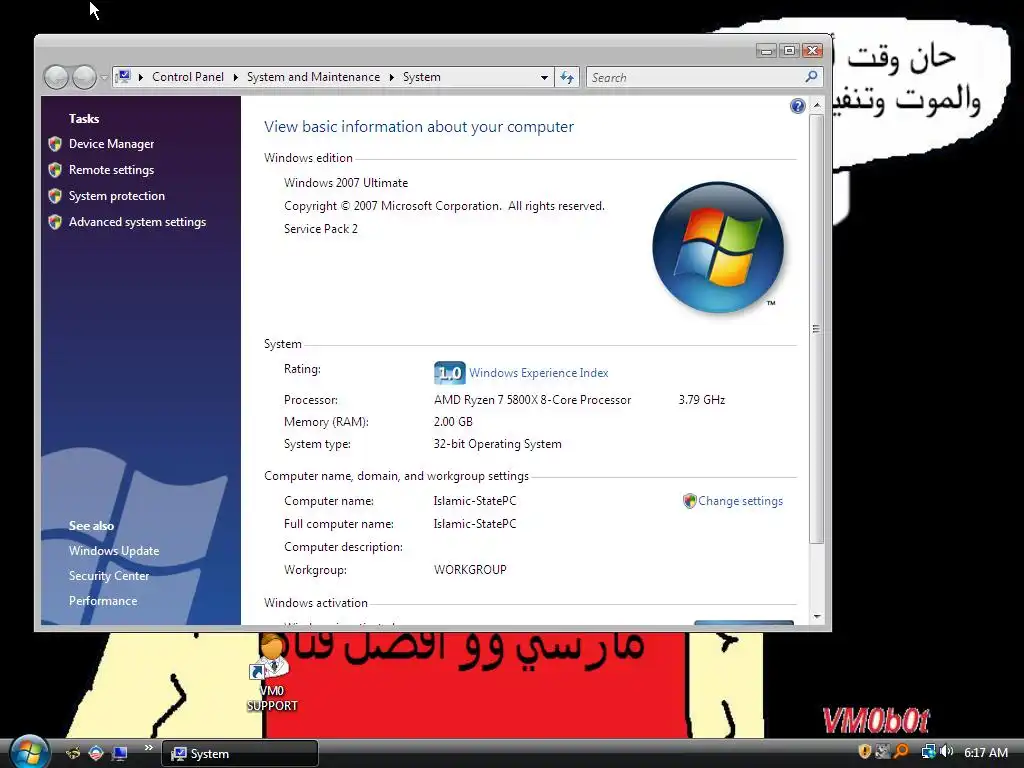Screen dimensions: 1024x768
Task: Click the Refresh button in address bar
Action: (x=567, y=78)
